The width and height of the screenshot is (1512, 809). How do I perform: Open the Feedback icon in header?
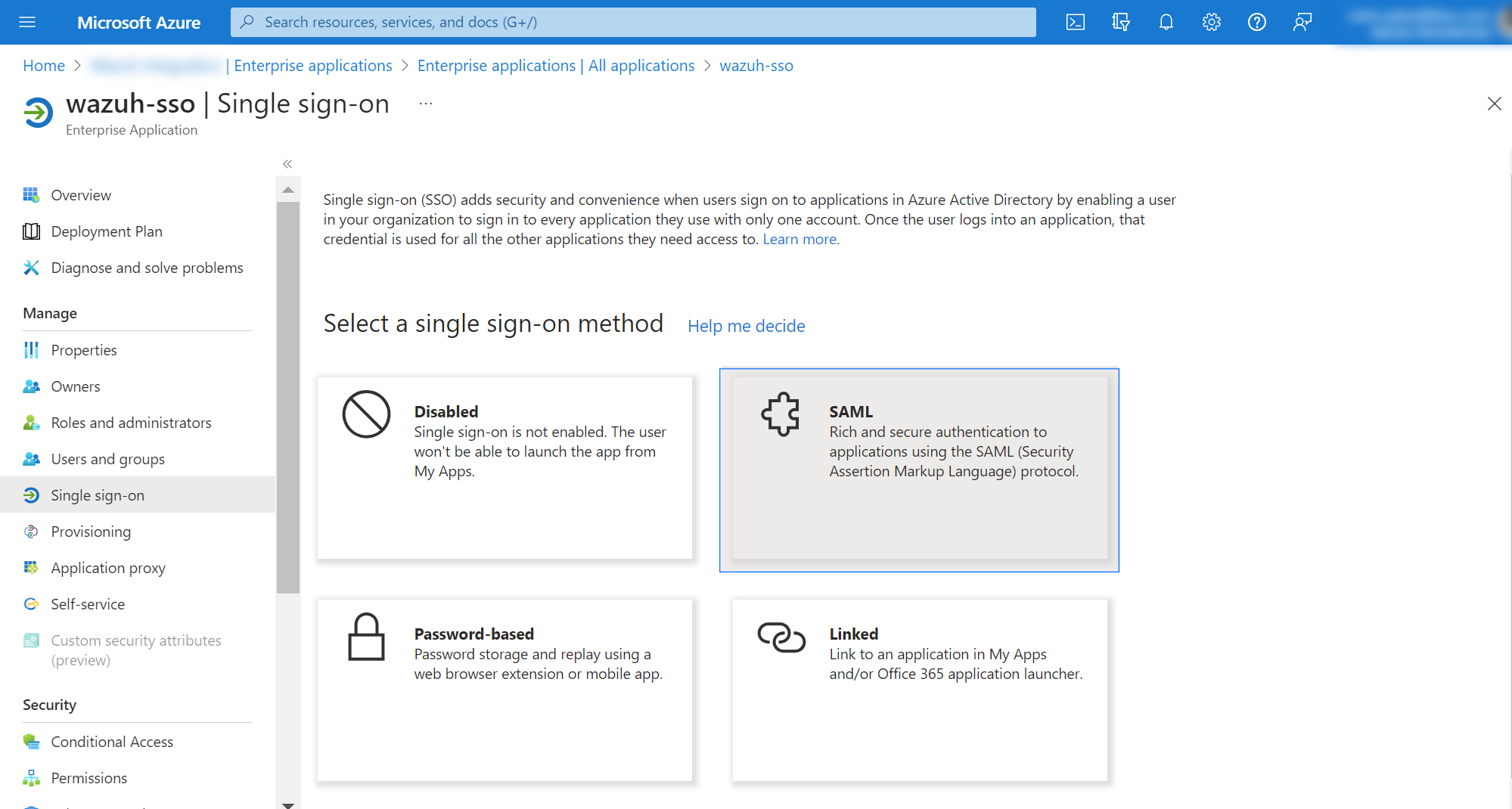(1302, 22)
